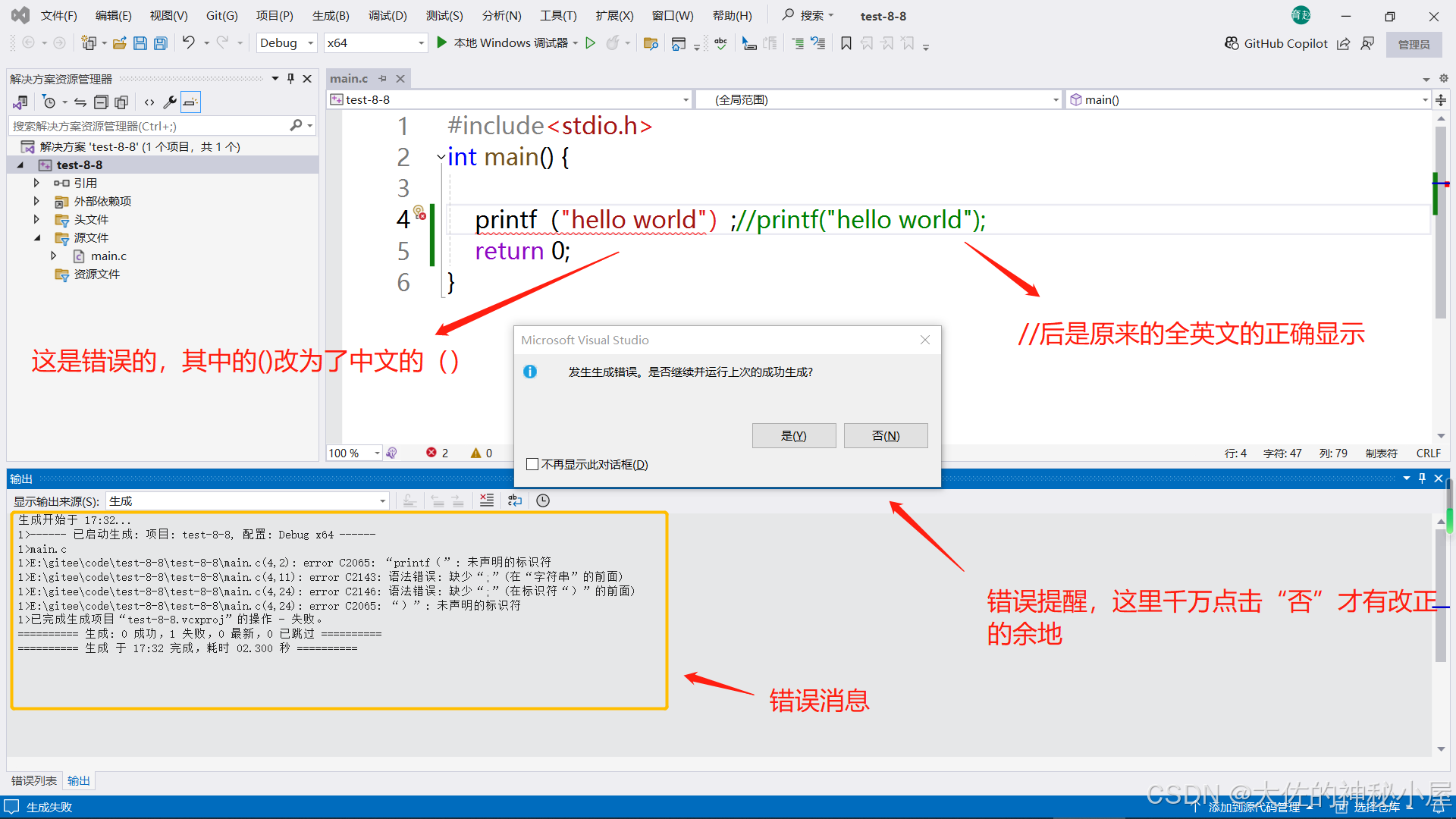
Task: Open the 调试(D) menu
Action: 388,15
